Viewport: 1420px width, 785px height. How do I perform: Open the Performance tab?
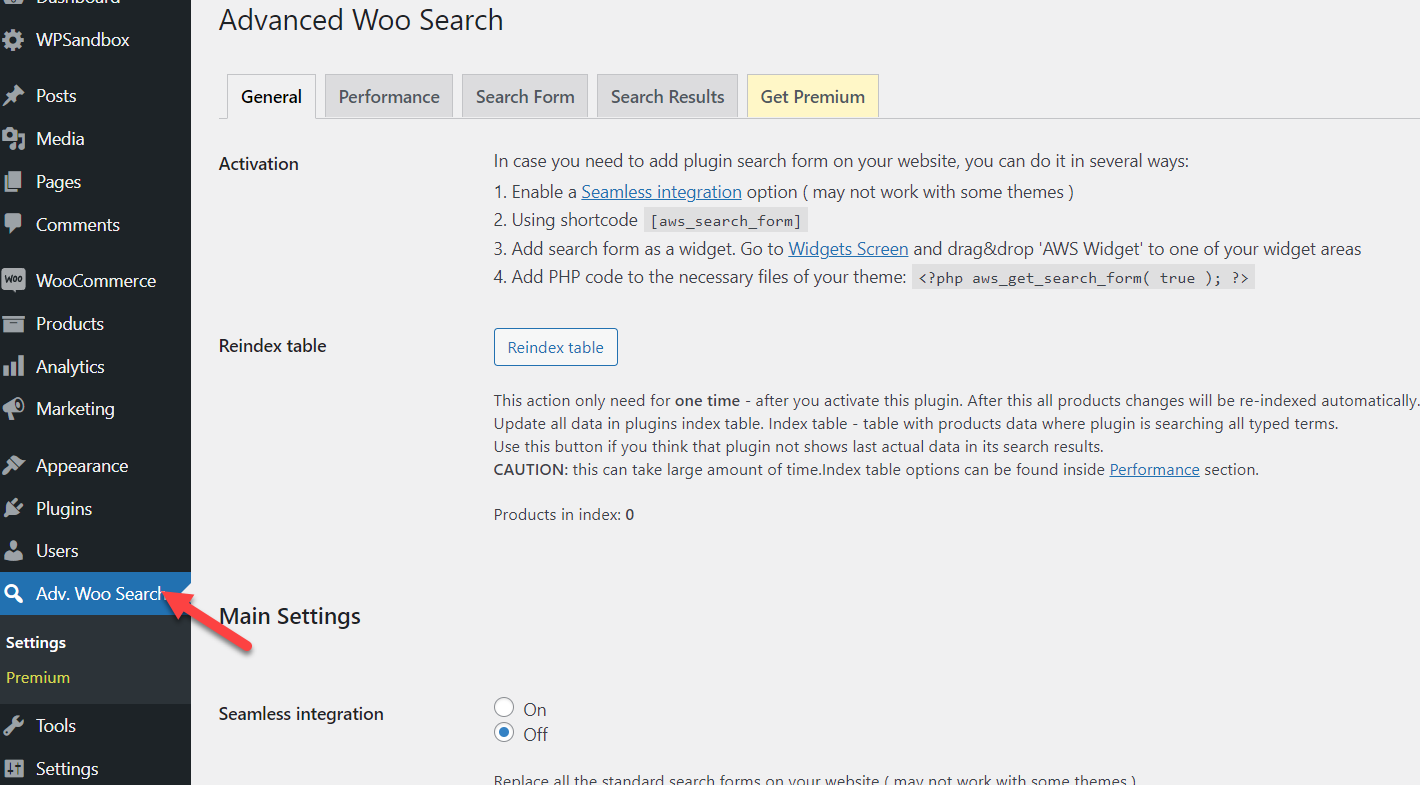pos(389,97)
